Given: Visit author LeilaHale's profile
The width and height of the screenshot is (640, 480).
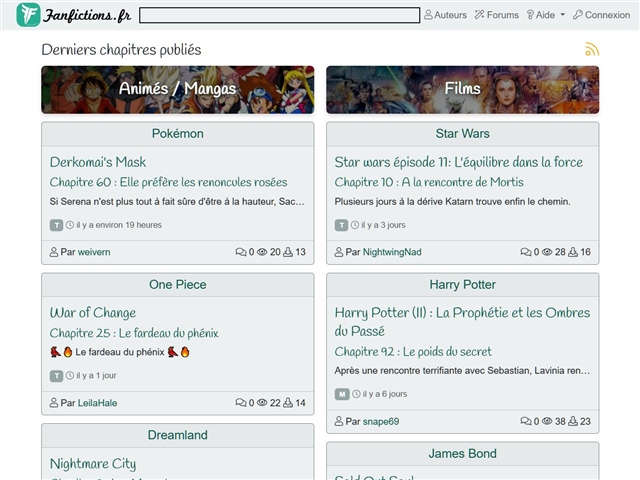Looking at the screenshot, I should (97, 403).
